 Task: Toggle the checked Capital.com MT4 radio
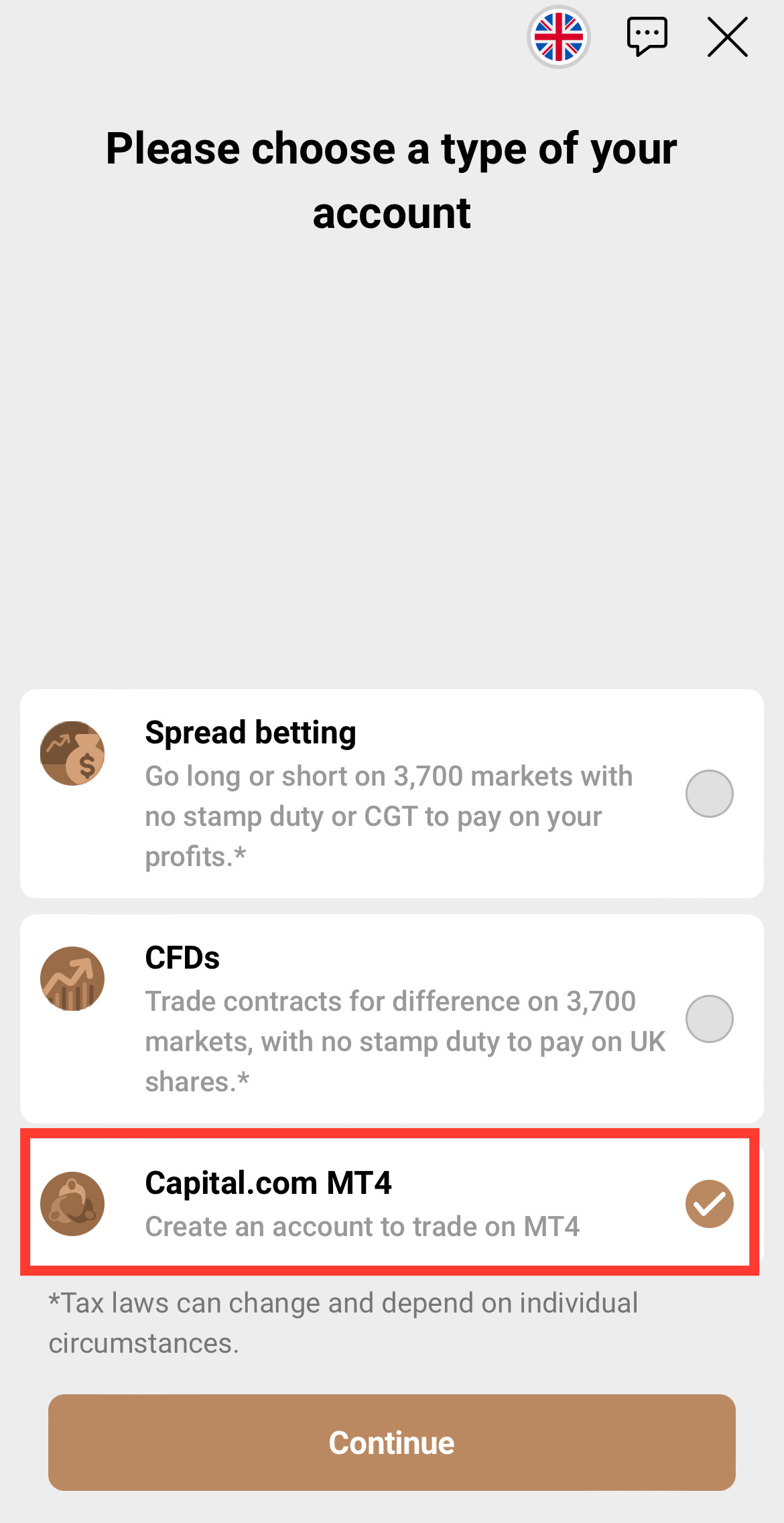click(x=709, y=1204)
